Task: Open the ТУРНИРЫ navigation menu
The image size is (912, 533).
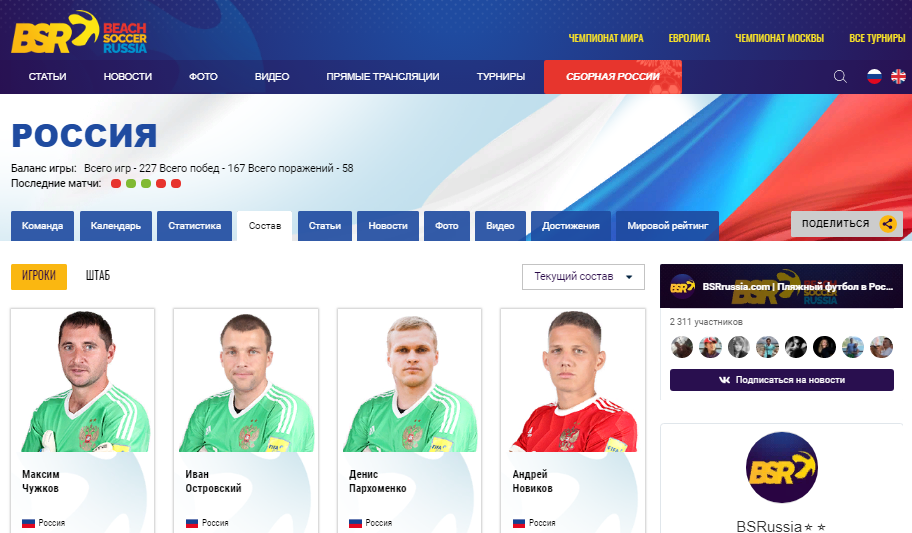Action: tap(501, 77)
